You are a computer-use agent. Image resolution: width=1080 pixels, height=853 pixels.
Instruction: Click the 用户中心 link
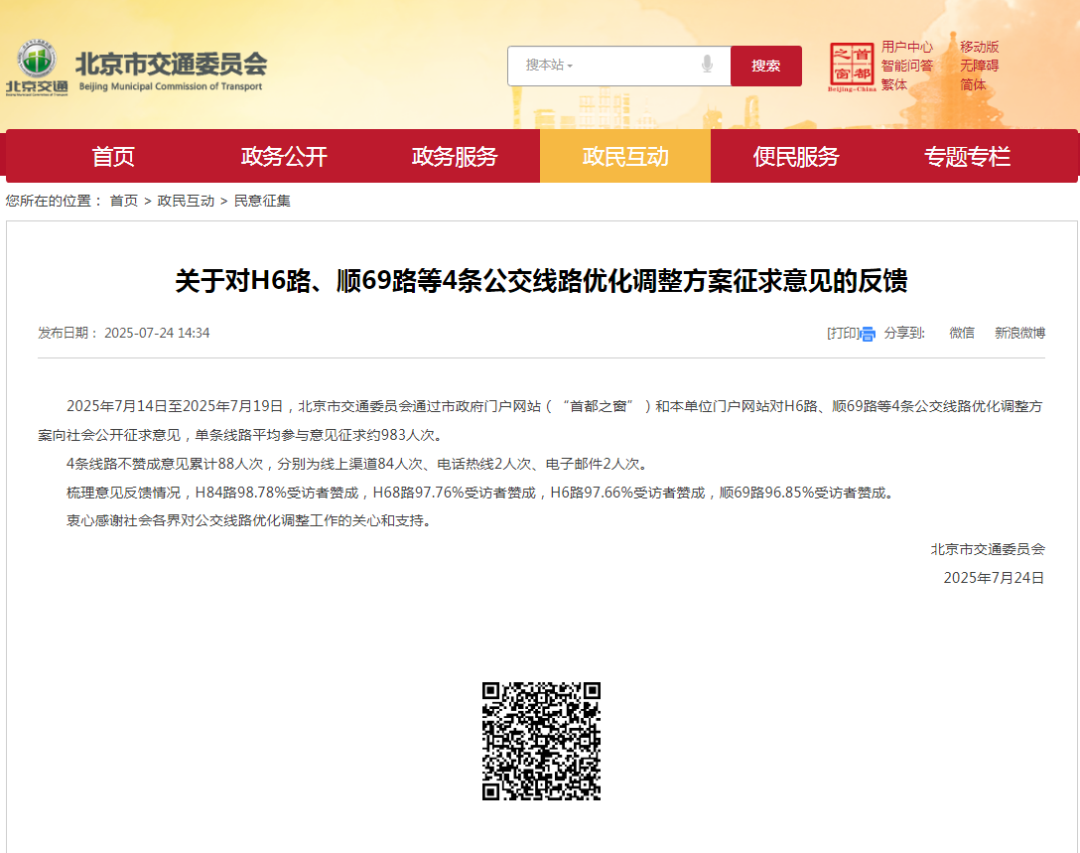pyautogui.click(x=906, y=47)
